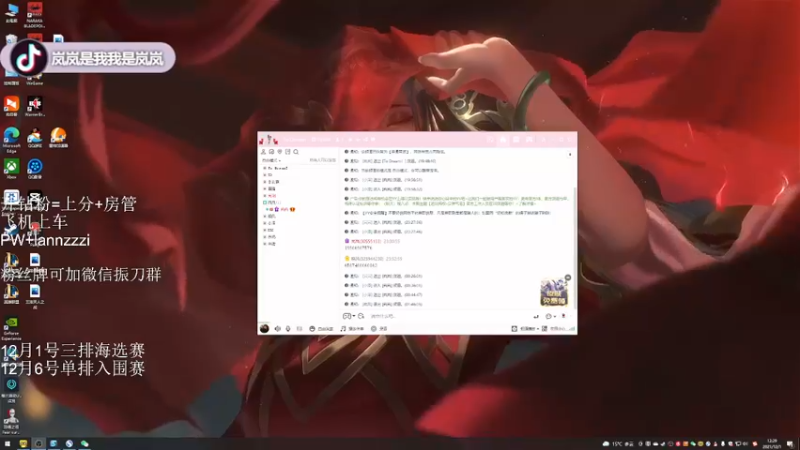Click the Windows Start button
The image size is (800, 450).
[7, 444]
